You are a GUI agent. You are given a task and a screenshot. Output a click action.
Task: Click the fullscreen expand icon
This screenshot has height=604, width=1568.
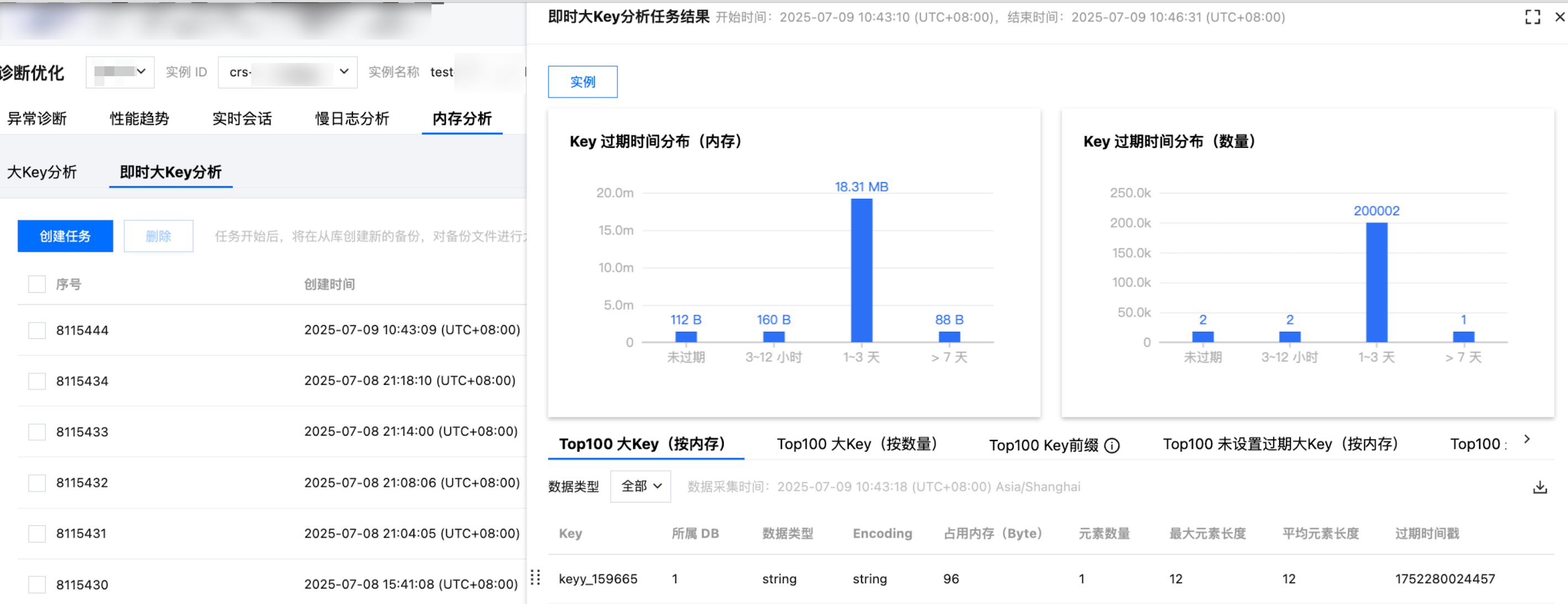(x=1532, y=17)
